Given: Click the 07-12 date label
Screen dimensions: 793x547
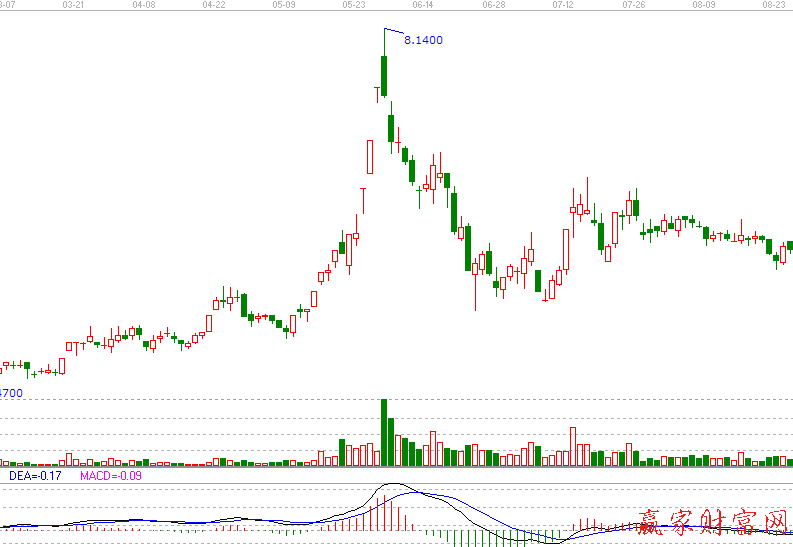Looking at the screenshot, I should [x=562, y=5].
